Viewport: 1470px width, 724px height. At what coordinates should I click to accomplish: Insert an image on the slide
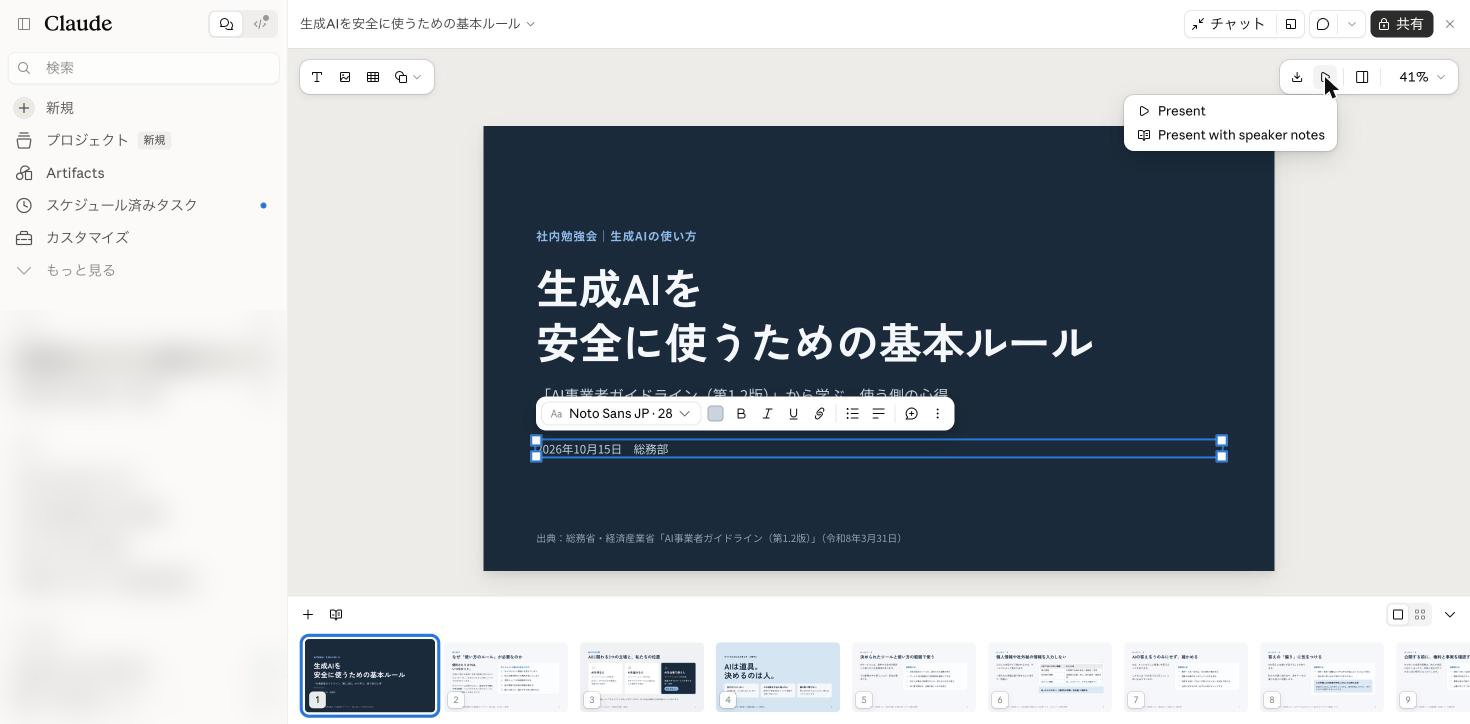[x=345, y=77]
